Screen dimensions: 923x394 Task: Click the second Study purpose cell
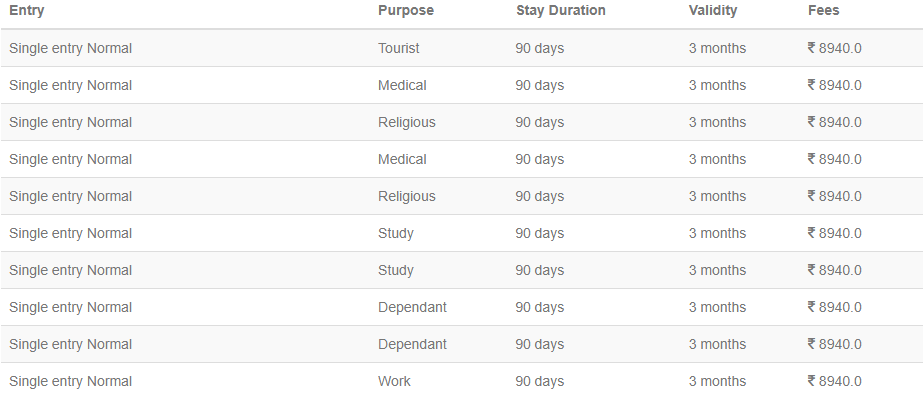pyautogui.click(x=396, y=271)
